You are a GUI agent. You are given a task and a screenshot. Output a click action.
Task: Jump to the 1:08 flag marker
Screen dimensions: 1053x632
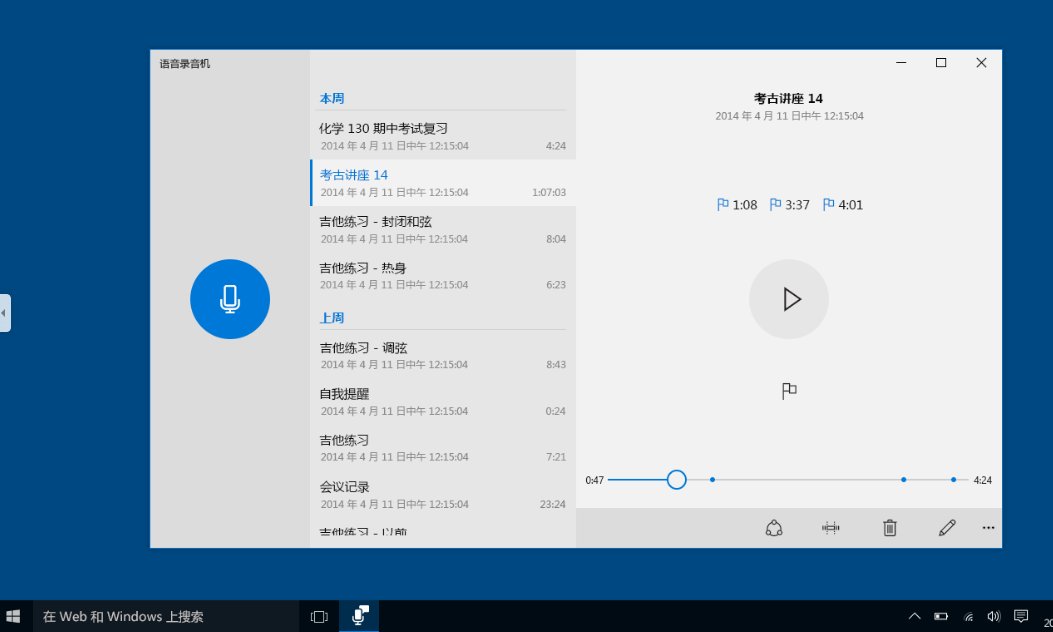pos(737,205)
